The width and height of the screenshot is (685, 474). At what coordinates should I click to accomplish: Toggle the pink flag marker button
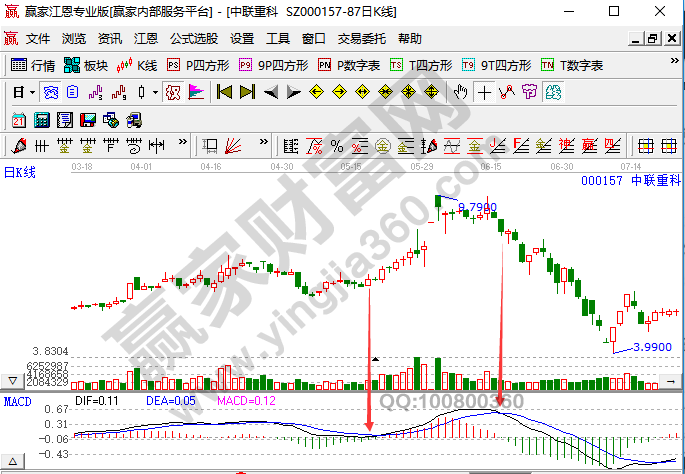195,92
